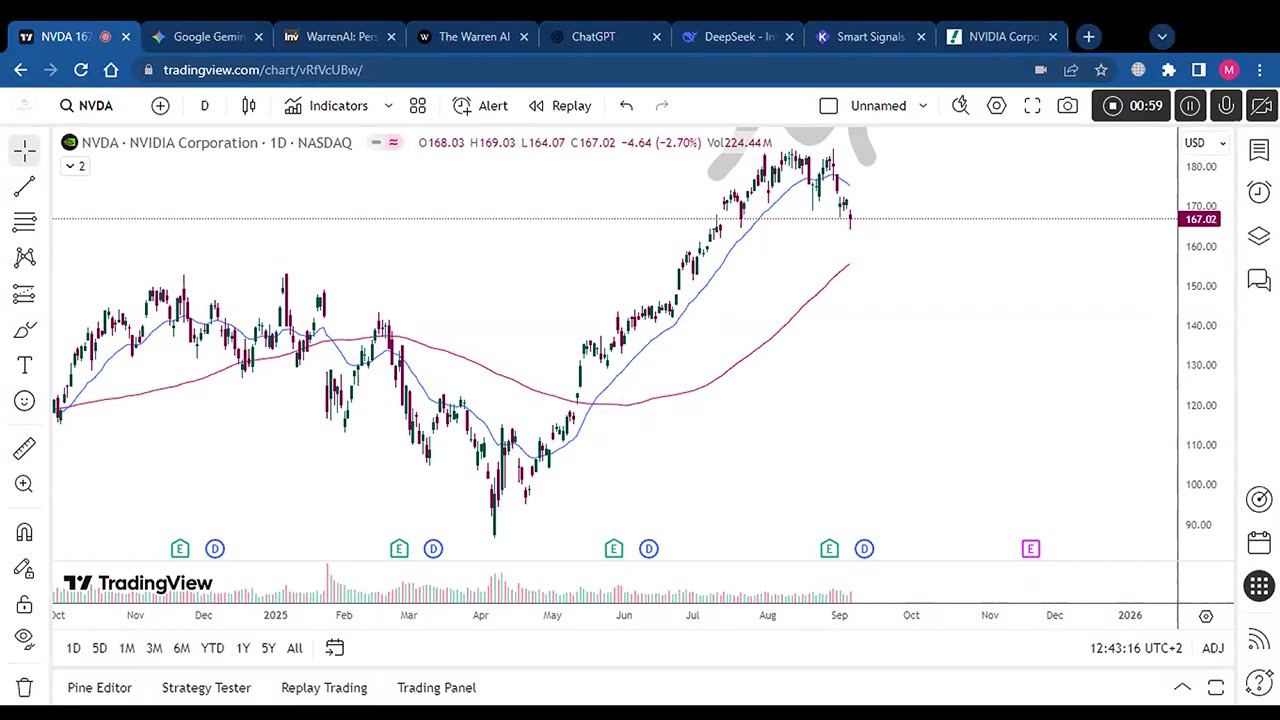This screenshot has width=1280, height=720.
Task: Select the ruler measure tool
Action: 25,449
